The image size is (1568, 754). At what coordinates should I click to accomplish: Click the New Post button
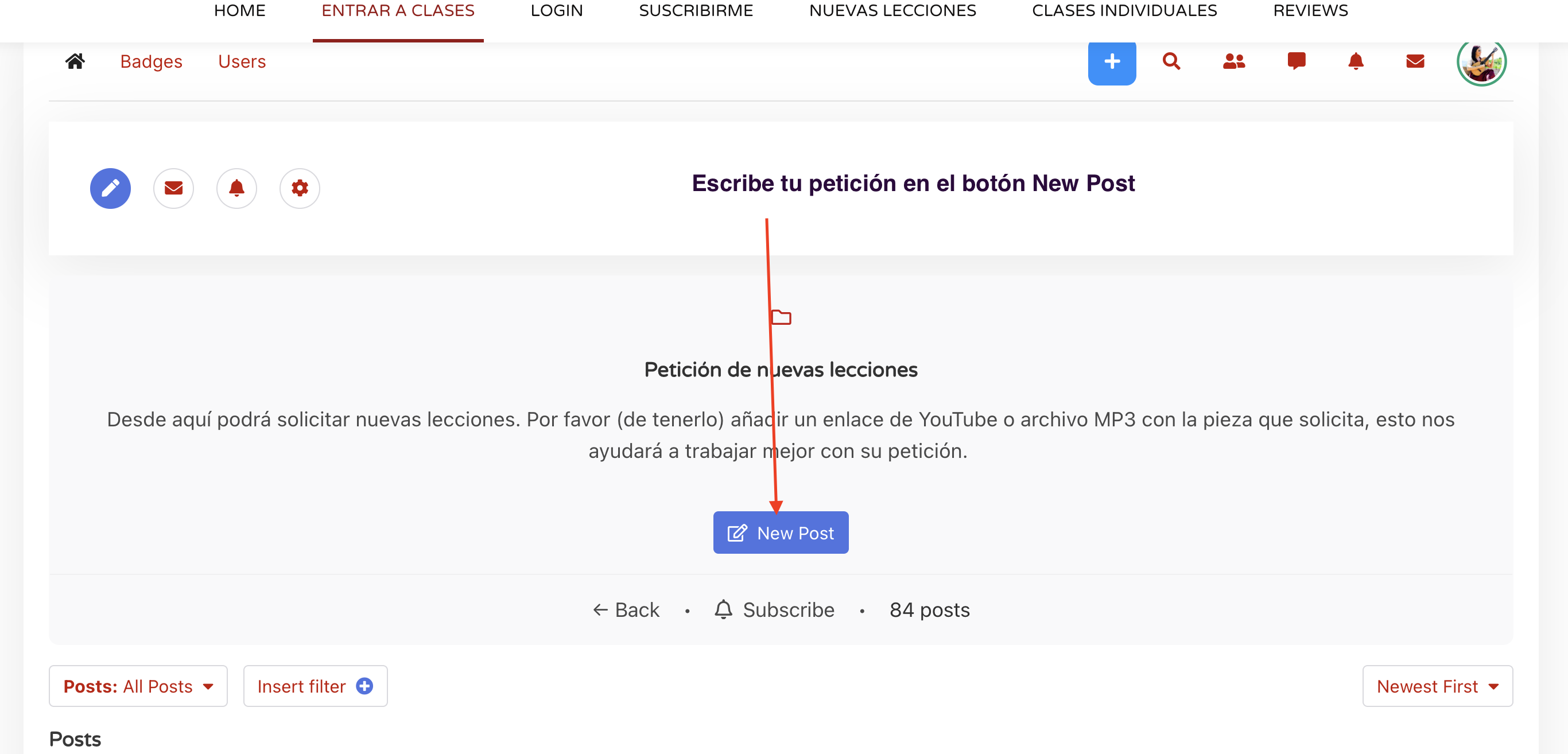(x=781, y=533)
